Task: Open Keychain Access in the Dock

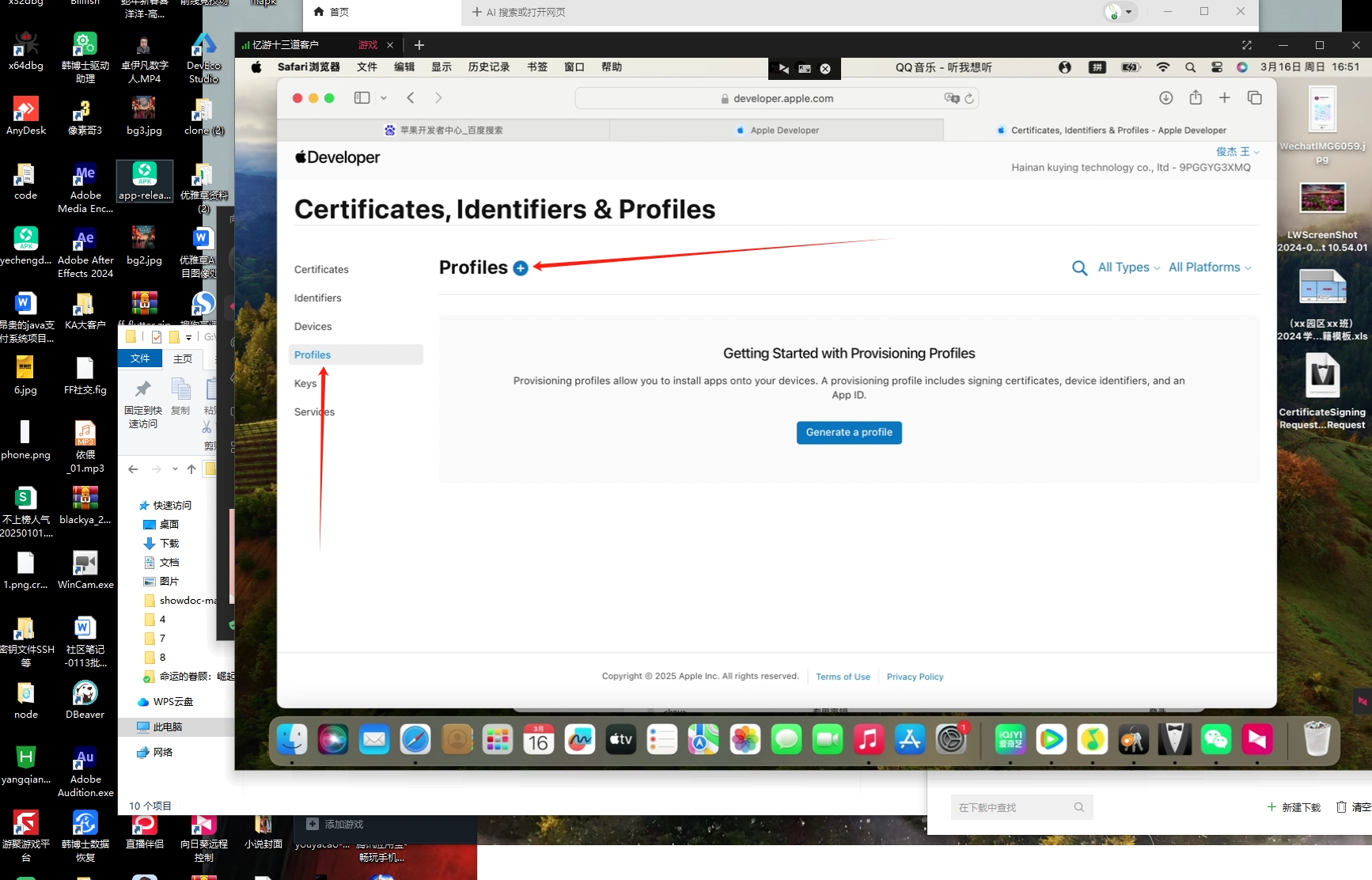Action: (1133, 740)
